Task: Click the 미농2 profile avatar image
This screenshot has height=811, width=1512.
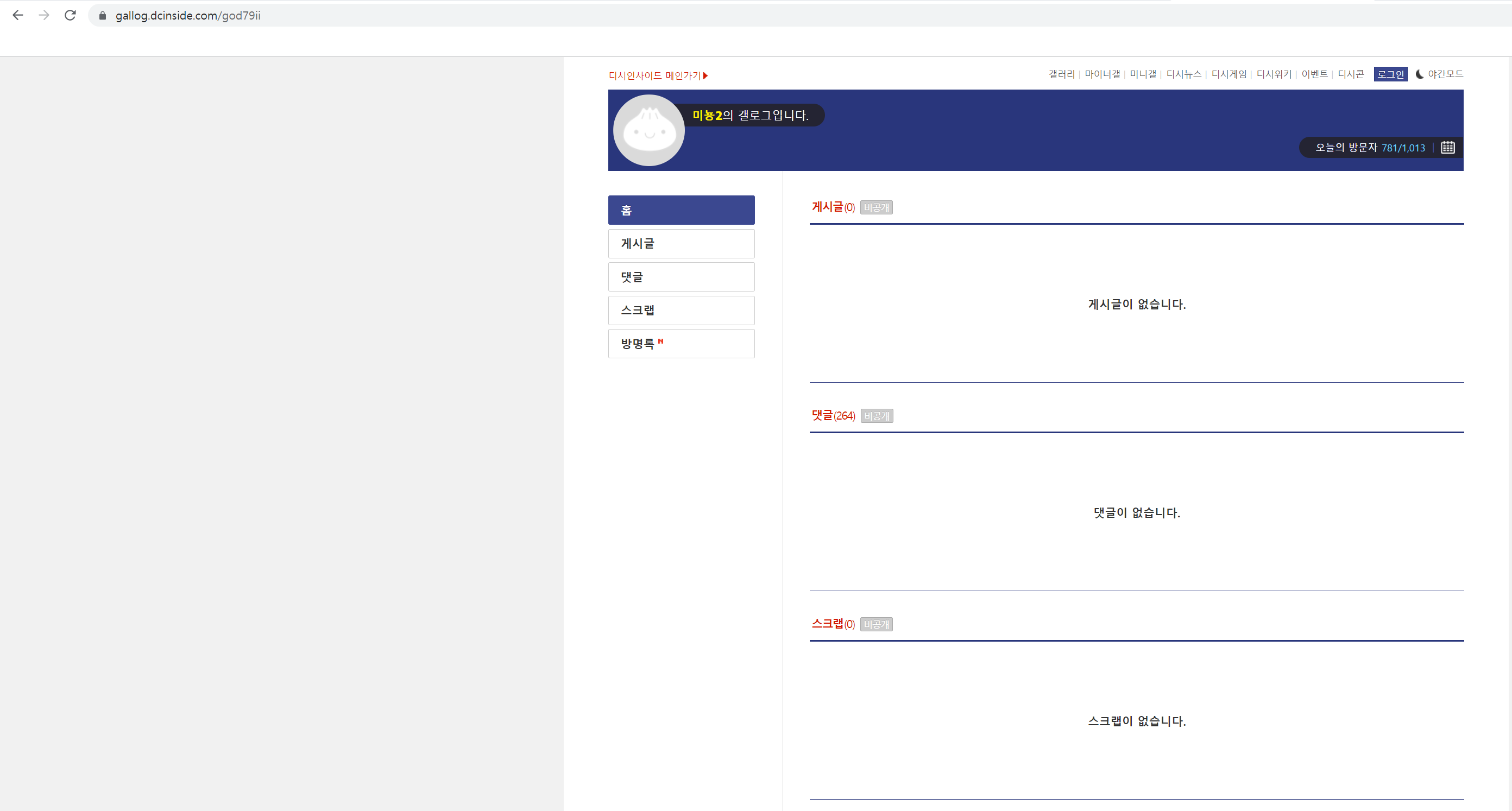Action: (x=648, y=130)
